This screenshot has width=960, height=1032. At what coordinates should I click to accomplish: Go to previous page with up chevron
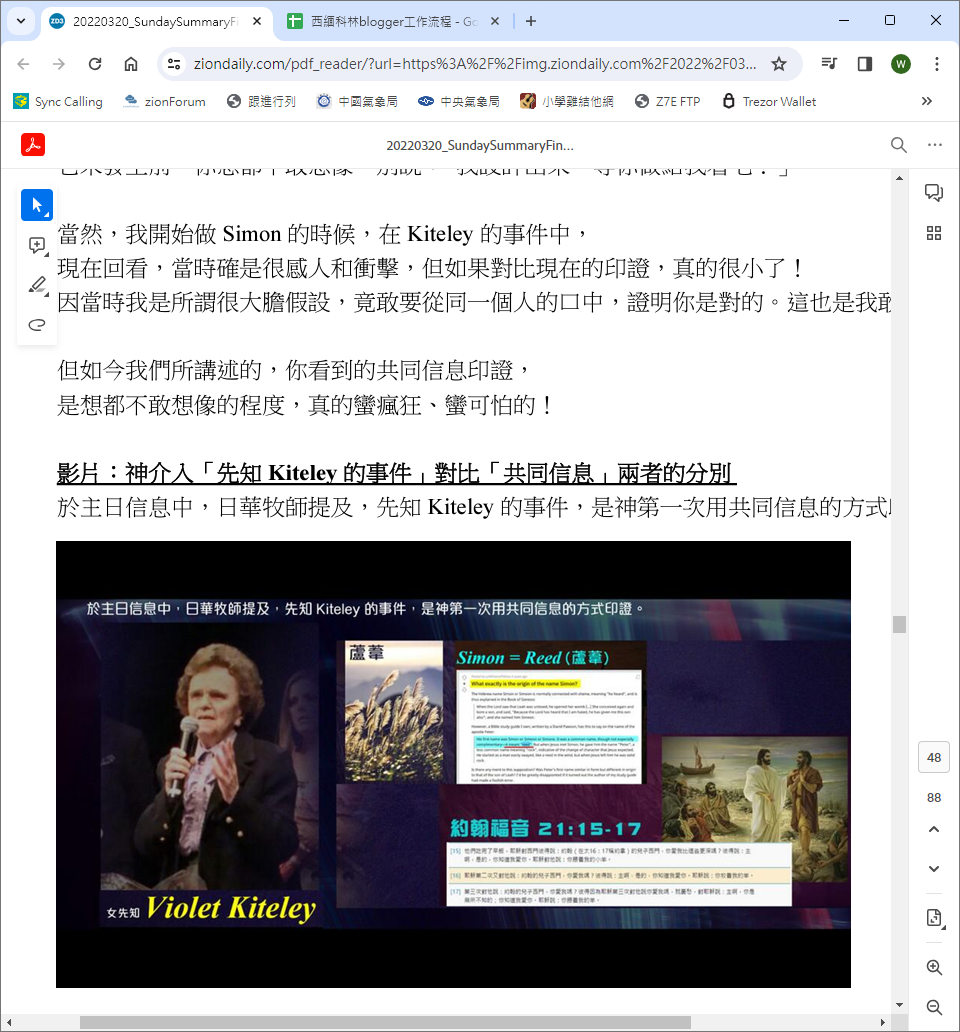(x=933, y=829)
